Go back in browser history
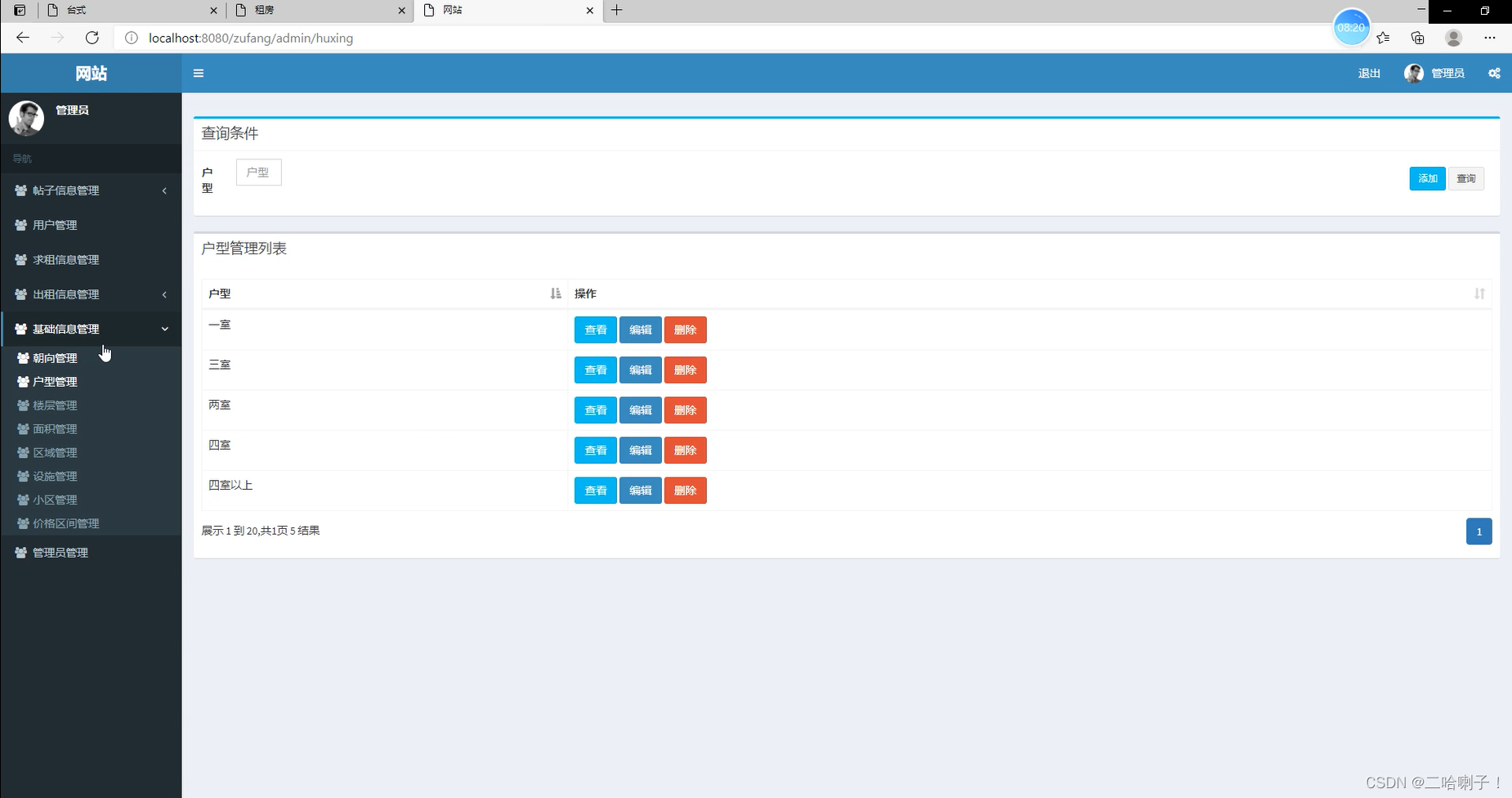This screenshot has width=1512, height=798. point(23,38)
